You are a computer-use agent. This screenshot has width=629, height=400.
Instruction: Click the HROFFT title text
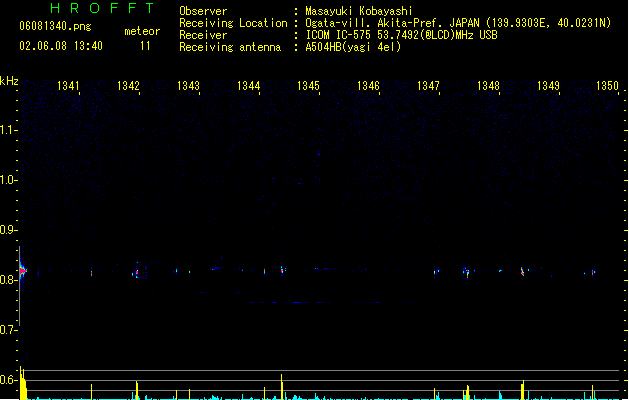tap(103, 8)
